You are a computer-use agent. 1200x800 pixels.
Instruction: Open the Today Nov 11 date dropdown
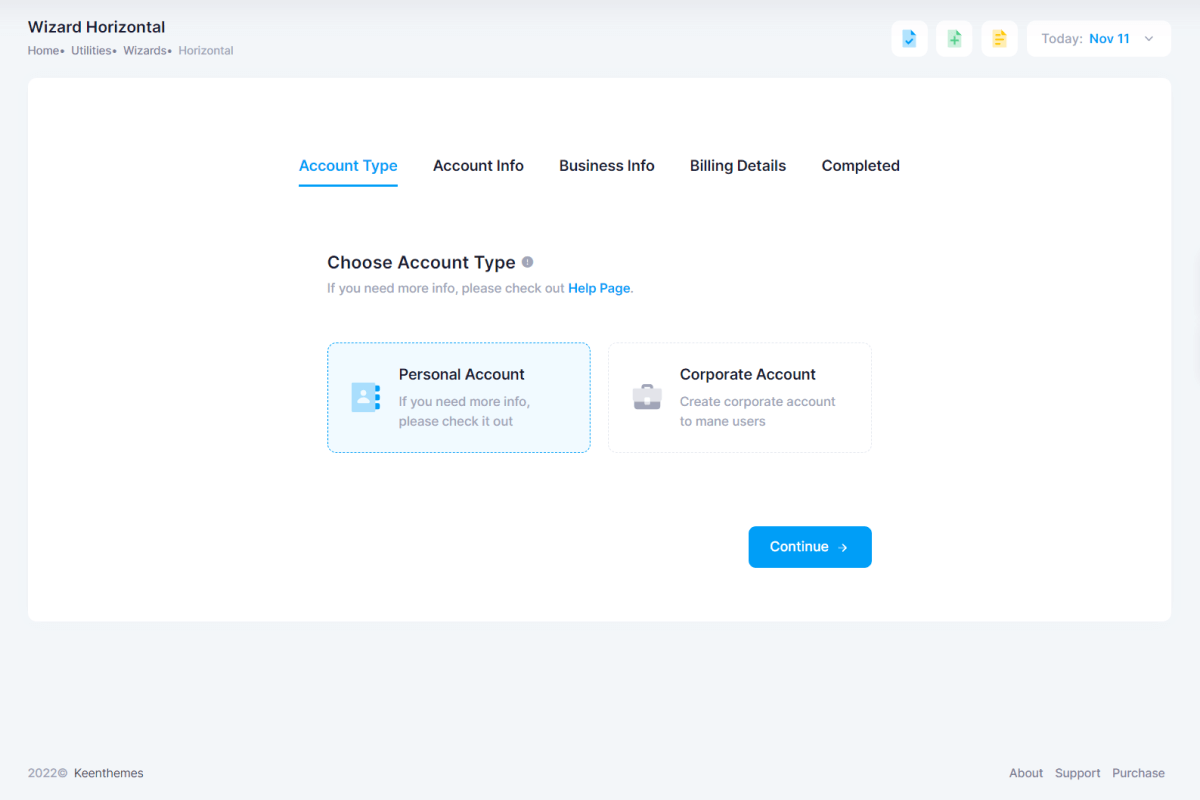(x=1098, y=39)
